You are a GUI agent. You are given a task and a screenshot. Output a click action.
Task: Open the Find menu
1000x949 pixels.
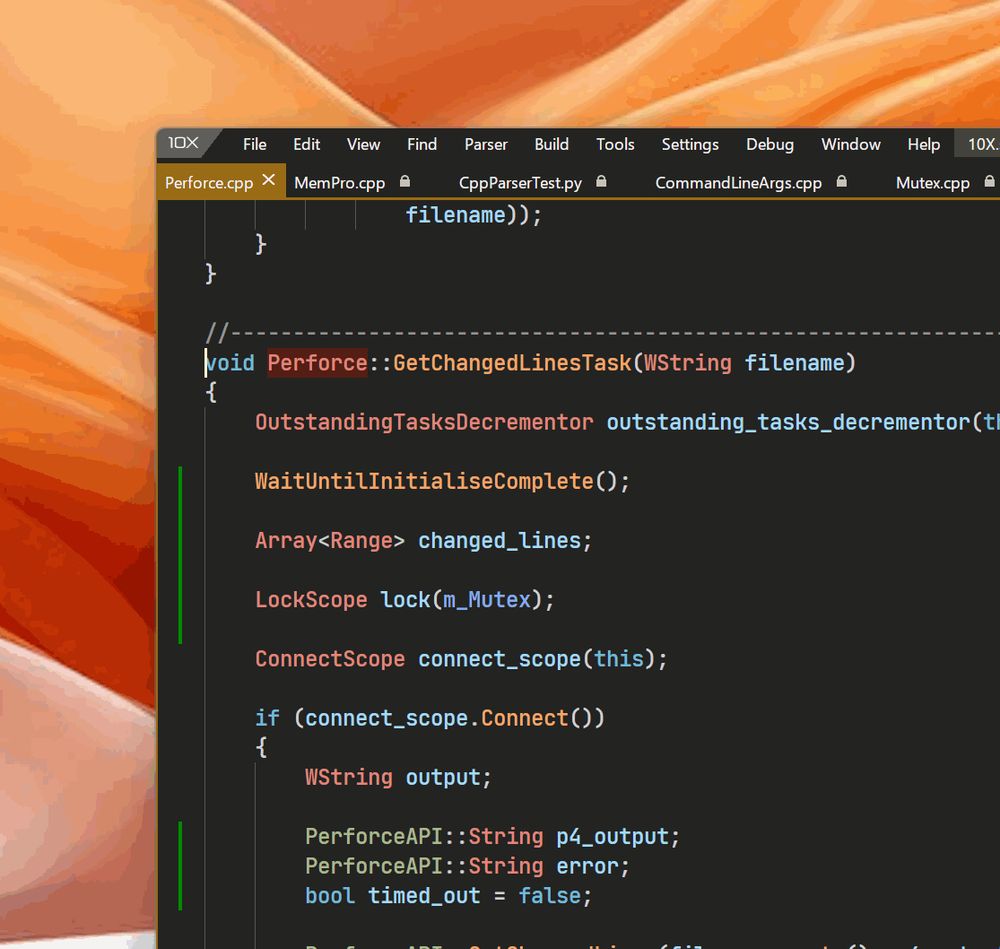click(422, 144)
